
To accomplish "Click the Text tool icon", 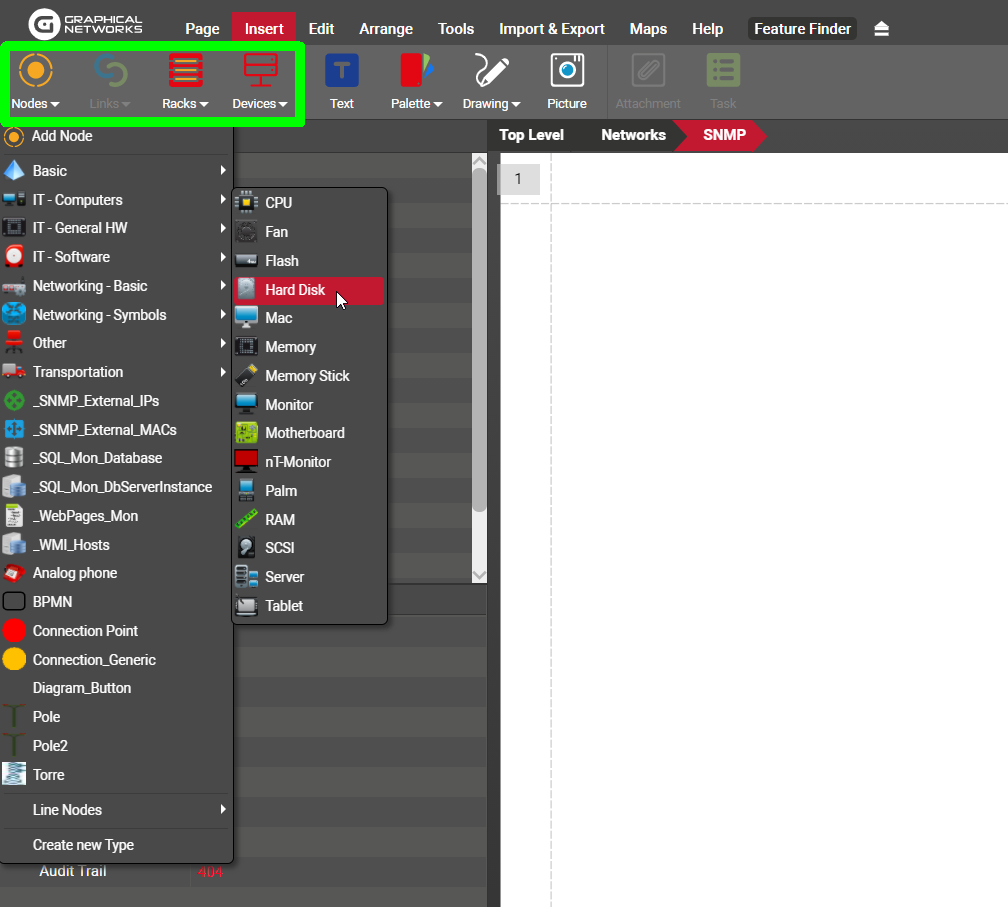I will [x=341, y=73].
